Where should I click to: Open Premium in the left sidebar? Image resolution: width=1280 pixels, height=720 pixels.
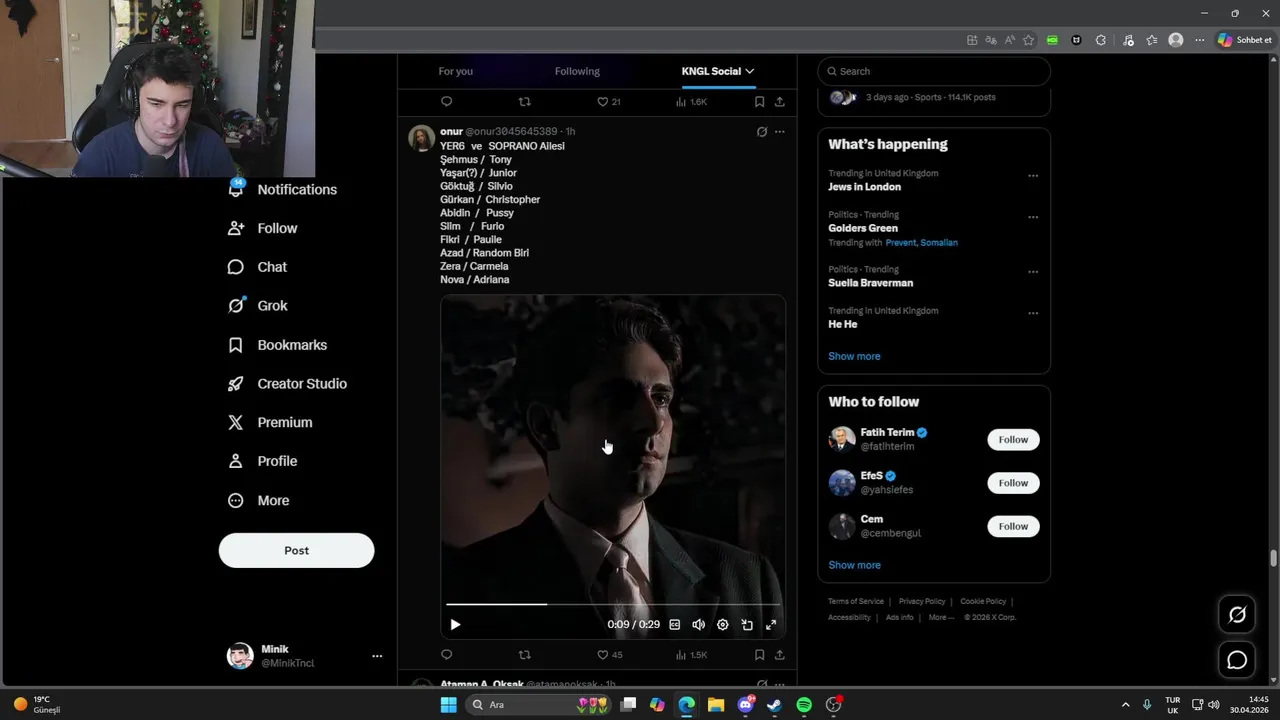(270, 422)
